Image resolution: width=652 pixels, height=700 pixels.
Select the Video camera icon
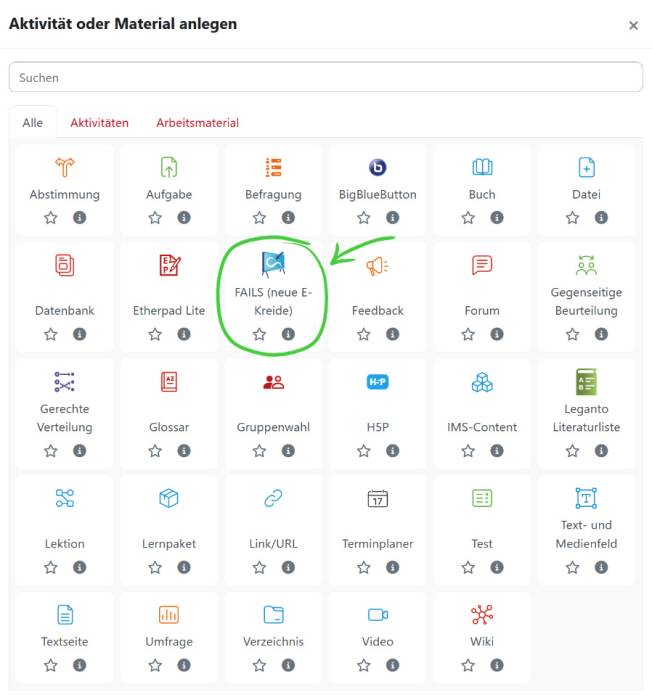click(378, 614)
